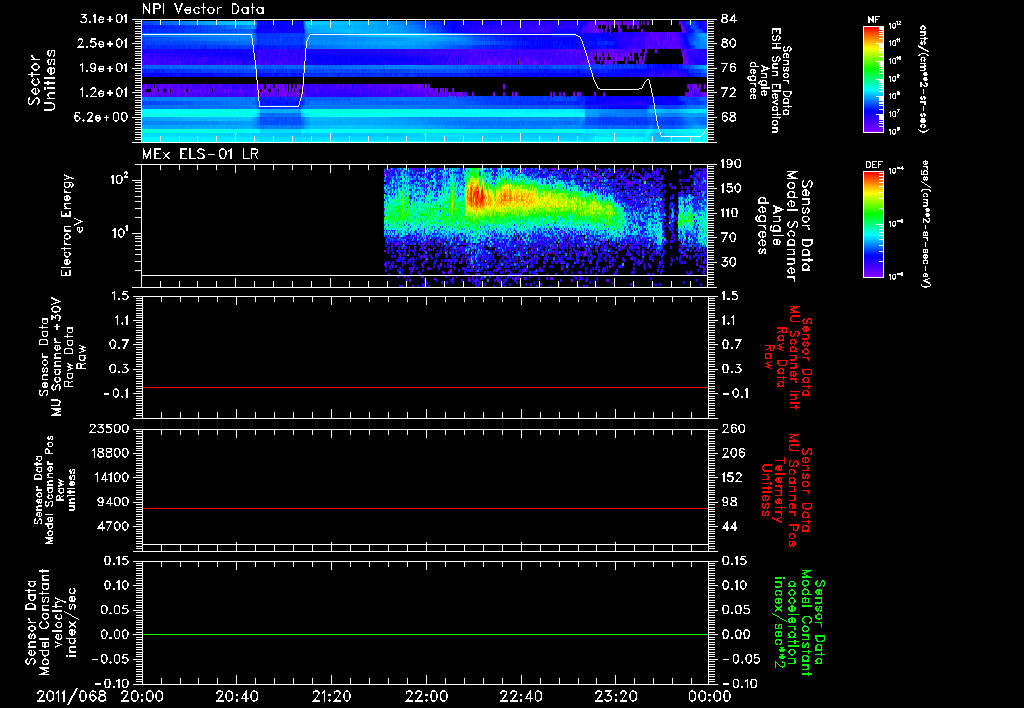Click the NF units label cnts/(cm**2-sr-sec)
This screenshot has width=1024, height=708.
pyautogui.click(x=922, y=79)
